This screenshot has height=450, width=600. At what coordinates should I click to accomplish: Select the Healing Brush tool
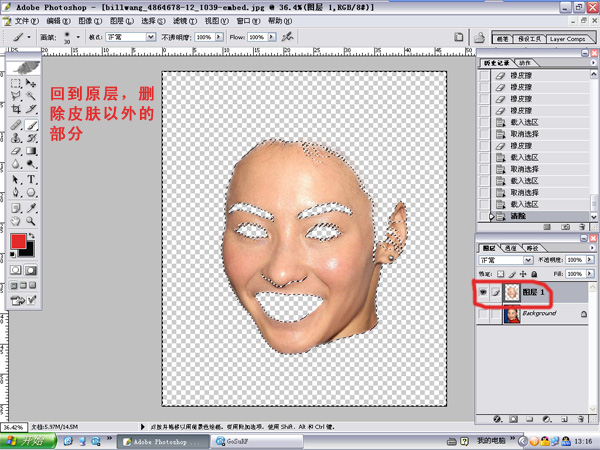(16, 125)
